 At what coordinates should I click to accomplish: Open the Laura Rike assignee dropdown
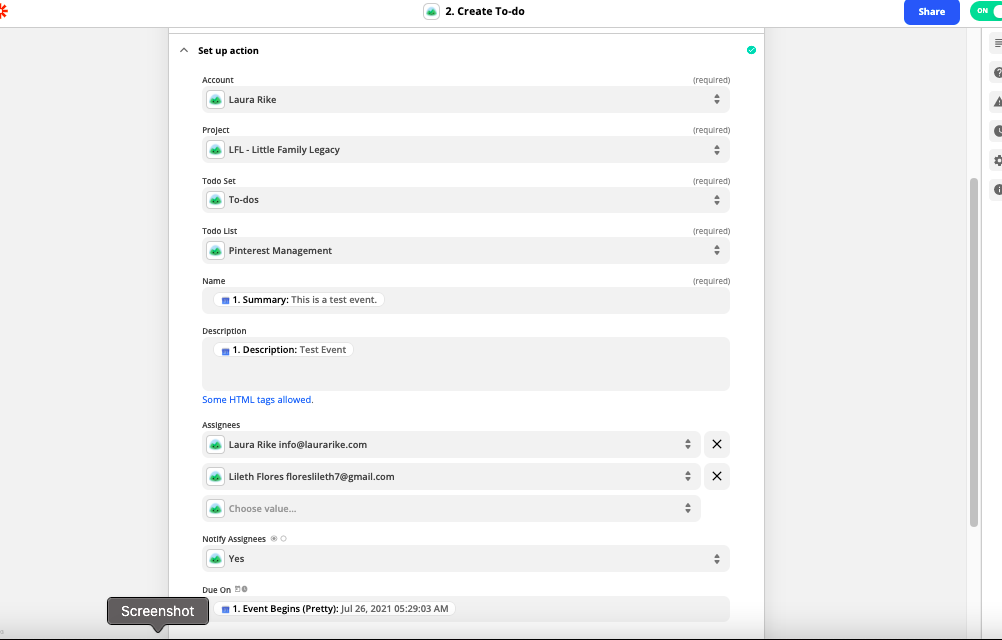click(451, 445)
